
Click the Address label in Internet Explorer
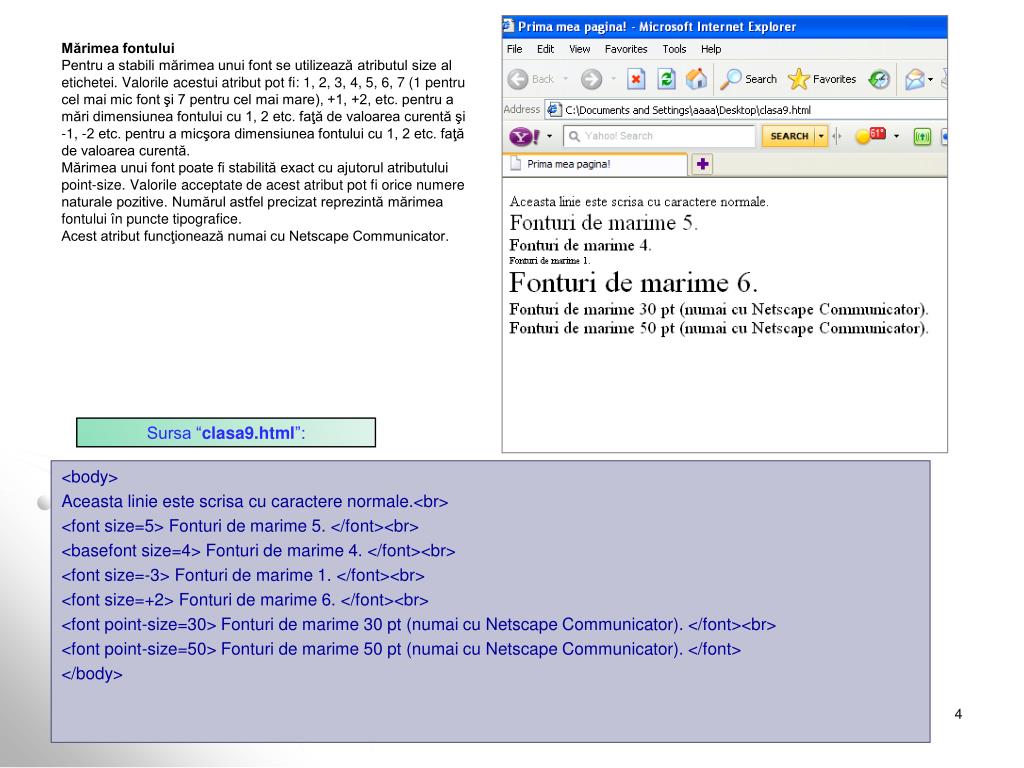(522, 109)
